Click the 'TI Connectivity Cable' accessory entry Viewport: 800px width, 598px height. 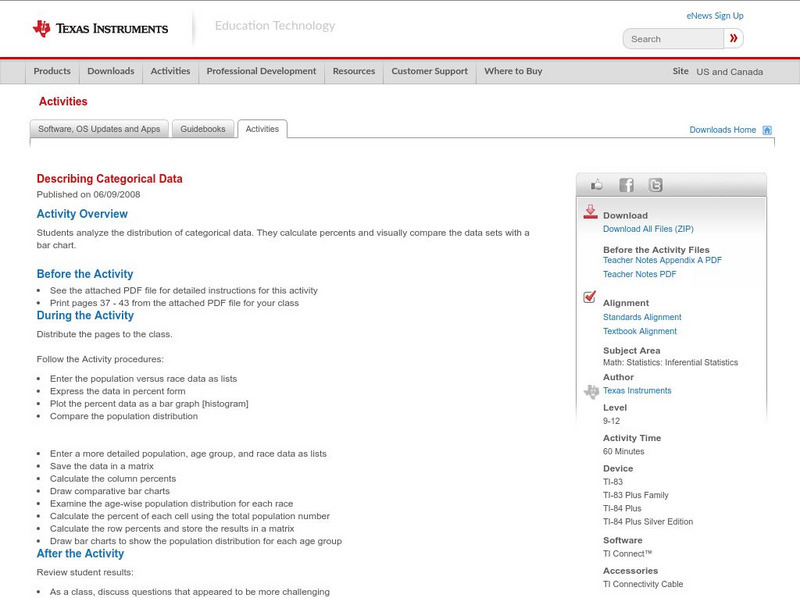point(643,584)
